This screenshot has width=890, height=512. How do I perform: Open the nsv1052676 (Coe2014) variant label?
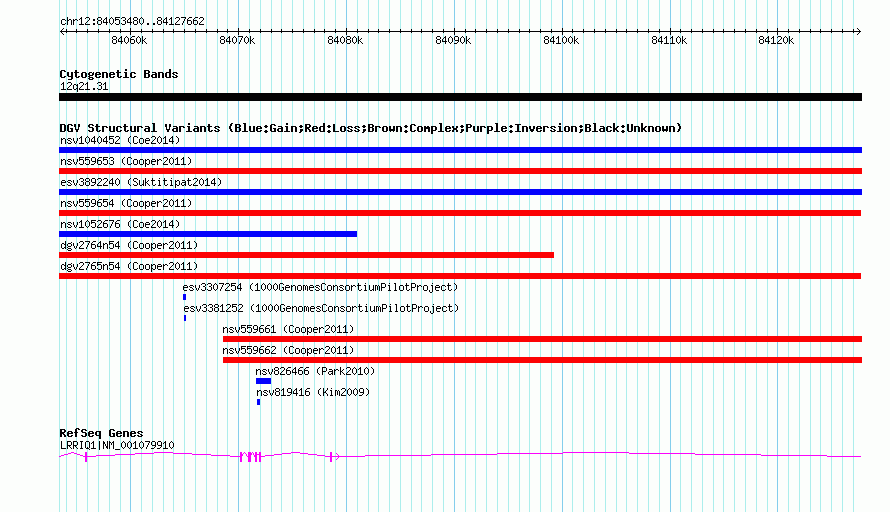click(x=120, y=224)
